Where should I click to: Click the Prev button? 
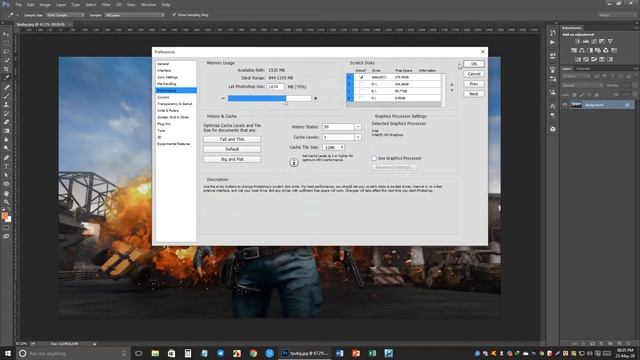pos(473,84)
